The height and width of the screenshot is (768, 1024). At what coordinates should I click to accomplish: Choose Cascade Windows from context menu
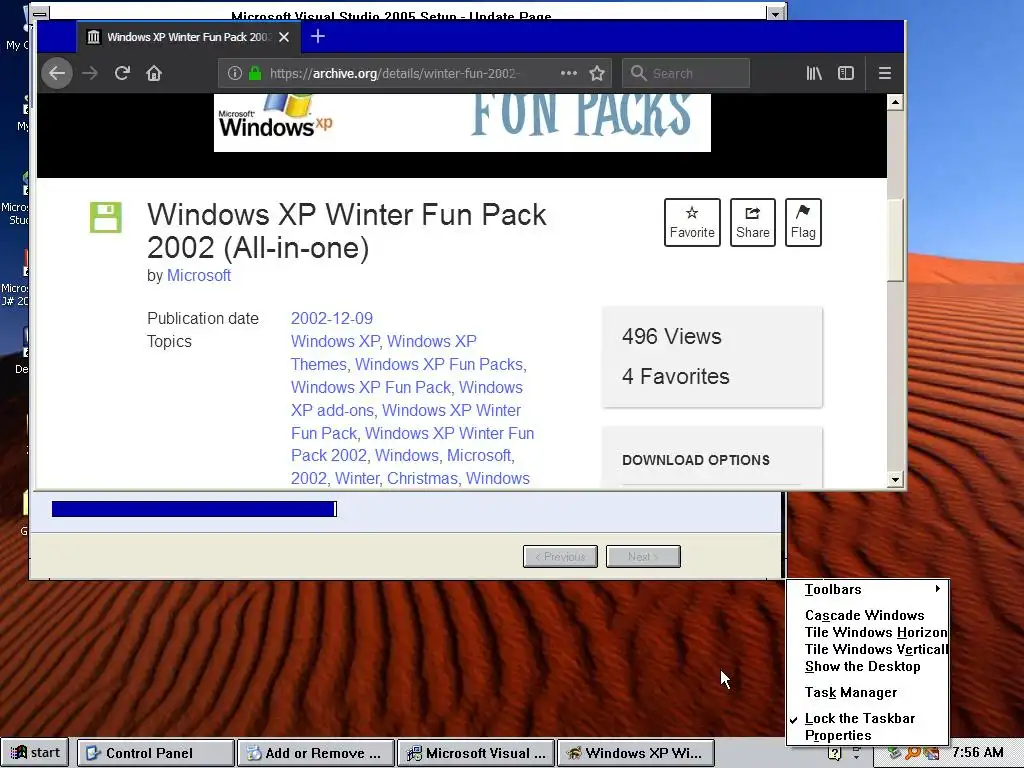click(x=868, y=615)
